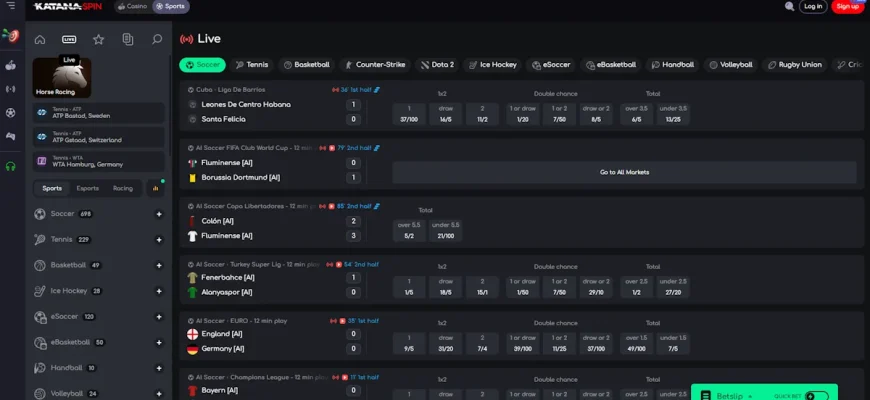Open the darts promo icon
The image size is (870, 400).
[x=11, y=36]
